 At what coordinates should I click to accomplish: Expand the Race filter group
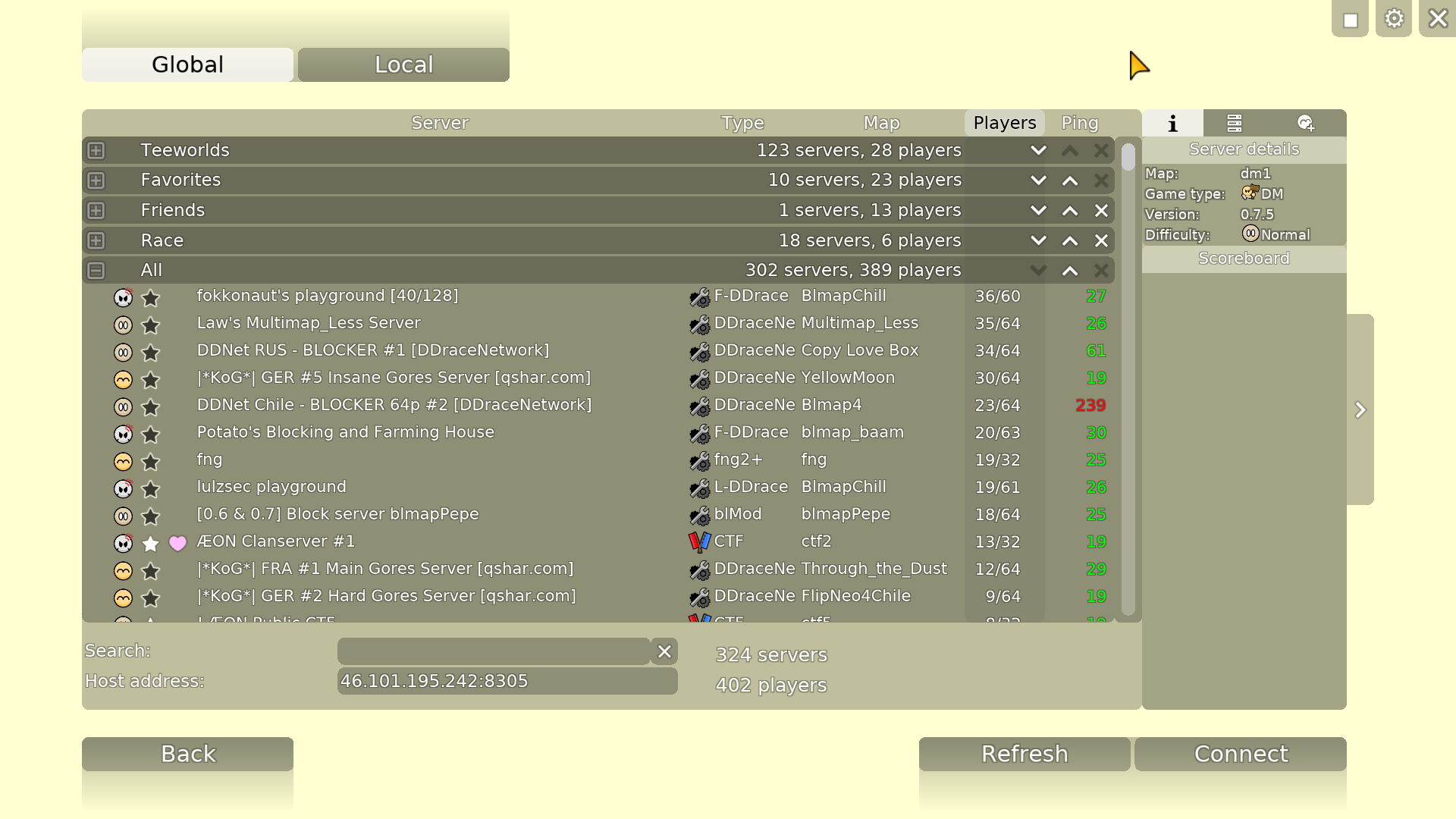pyautogui.click(x=96, y=240)
